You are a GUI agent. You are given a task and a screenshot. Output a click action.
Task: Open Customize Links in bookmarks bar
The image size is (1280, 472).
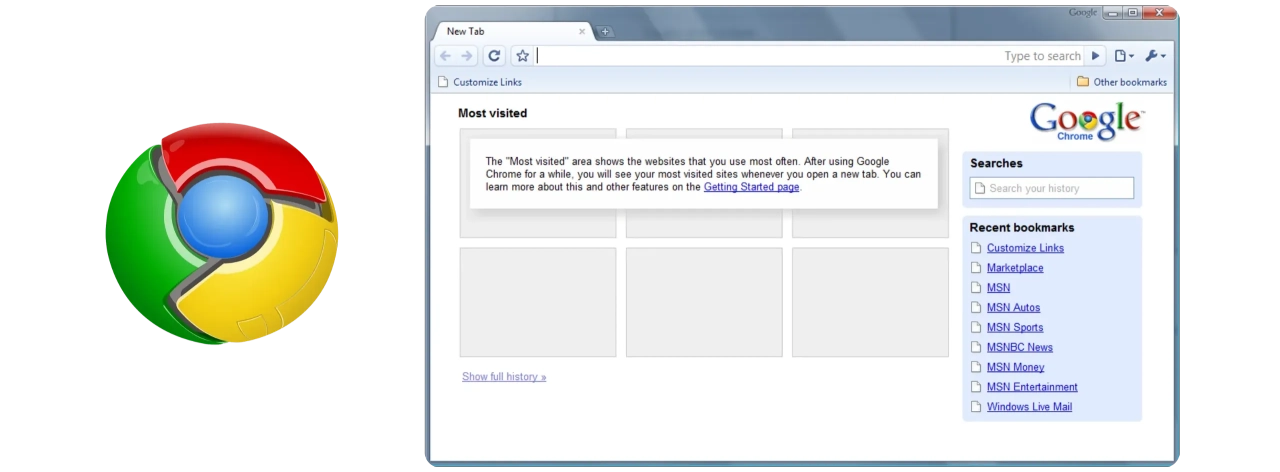[x=480, y=82]
